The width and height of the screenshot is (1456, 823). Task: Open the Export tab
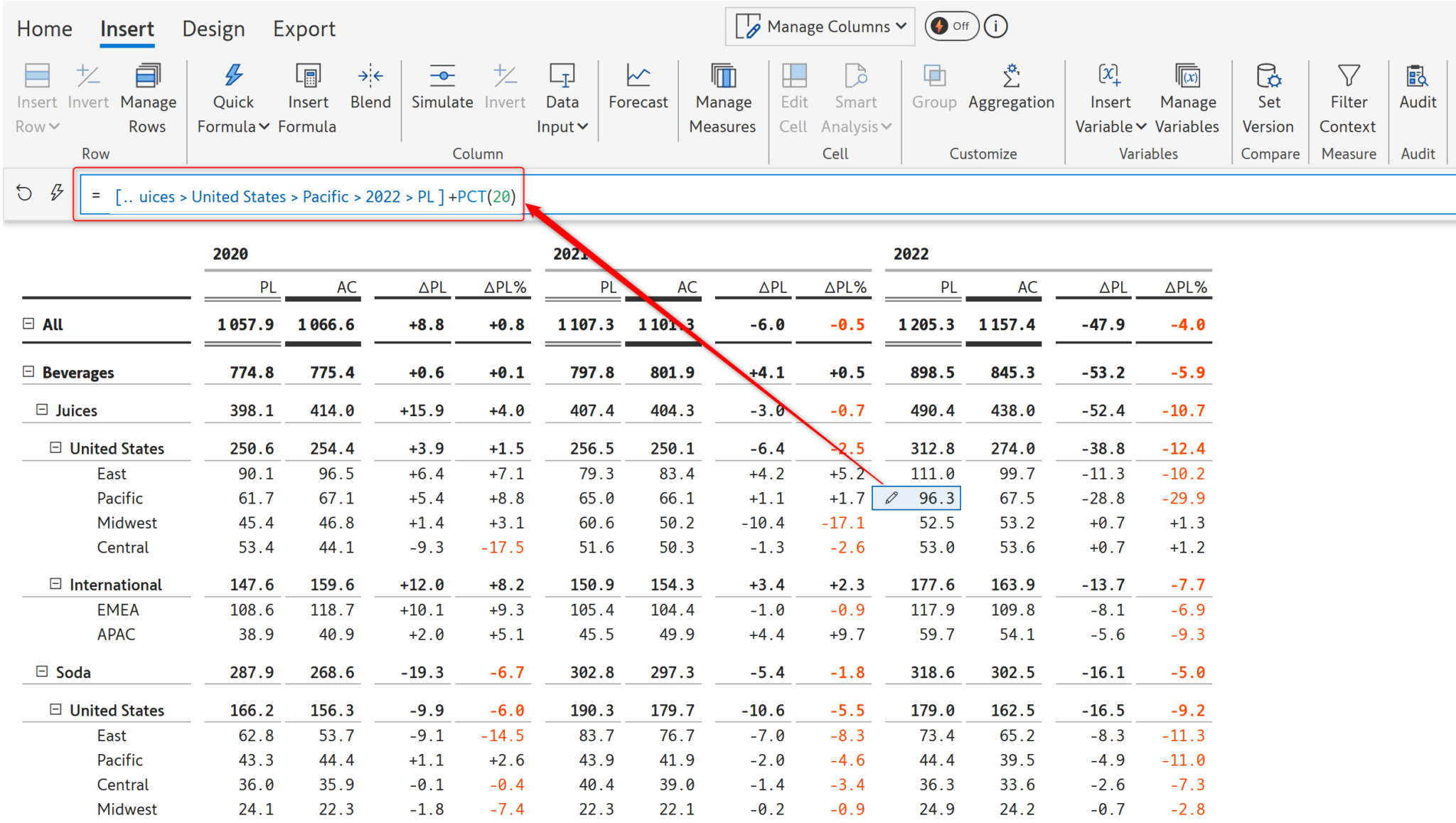[x=304, y=29]
